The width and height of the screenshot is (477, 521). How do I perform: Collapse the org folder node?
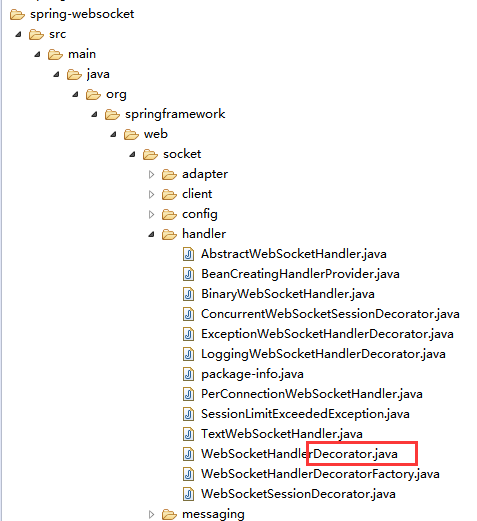(75, 94)
